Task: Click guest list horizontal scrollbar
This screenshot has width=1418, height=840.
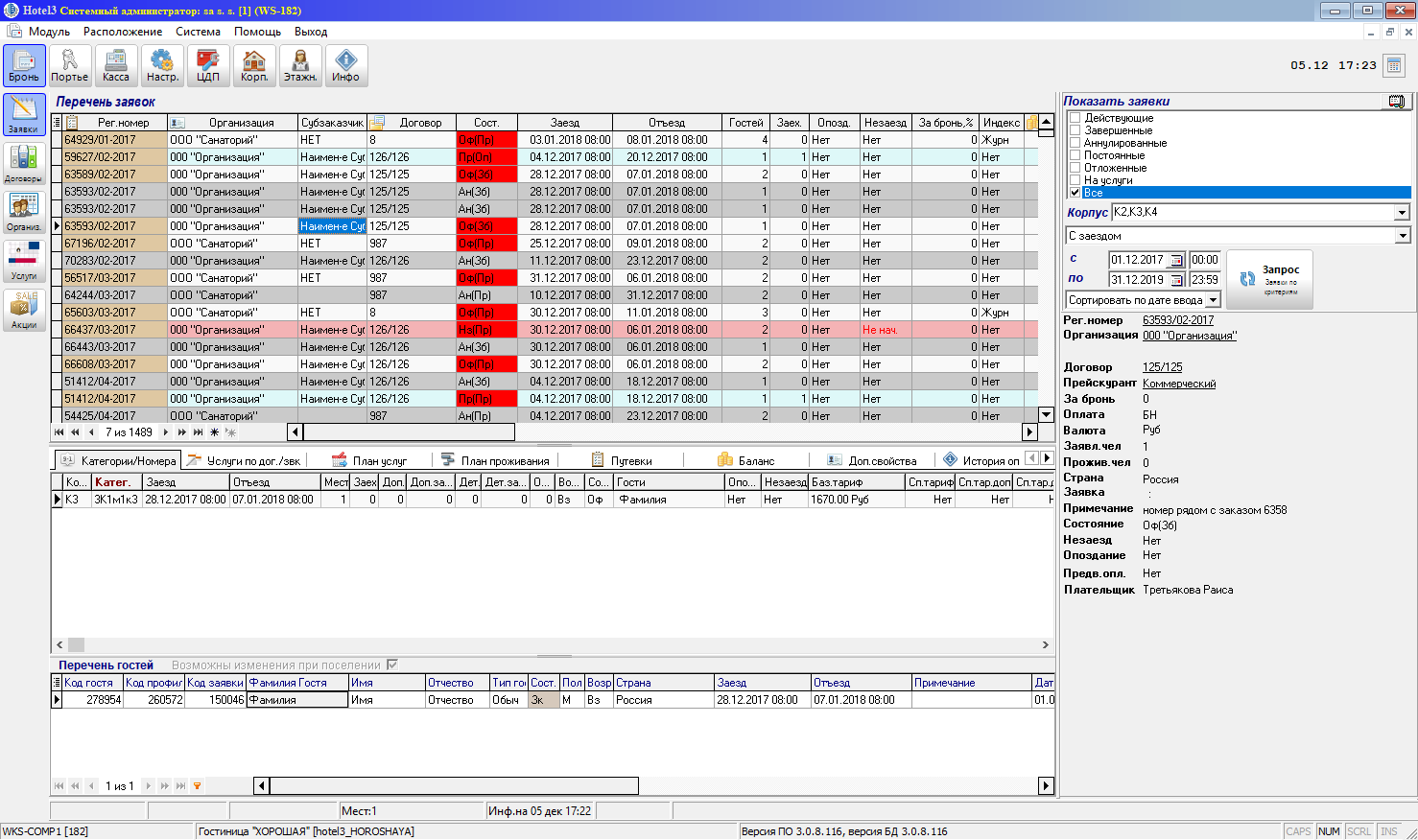Action: click(454, 786)
